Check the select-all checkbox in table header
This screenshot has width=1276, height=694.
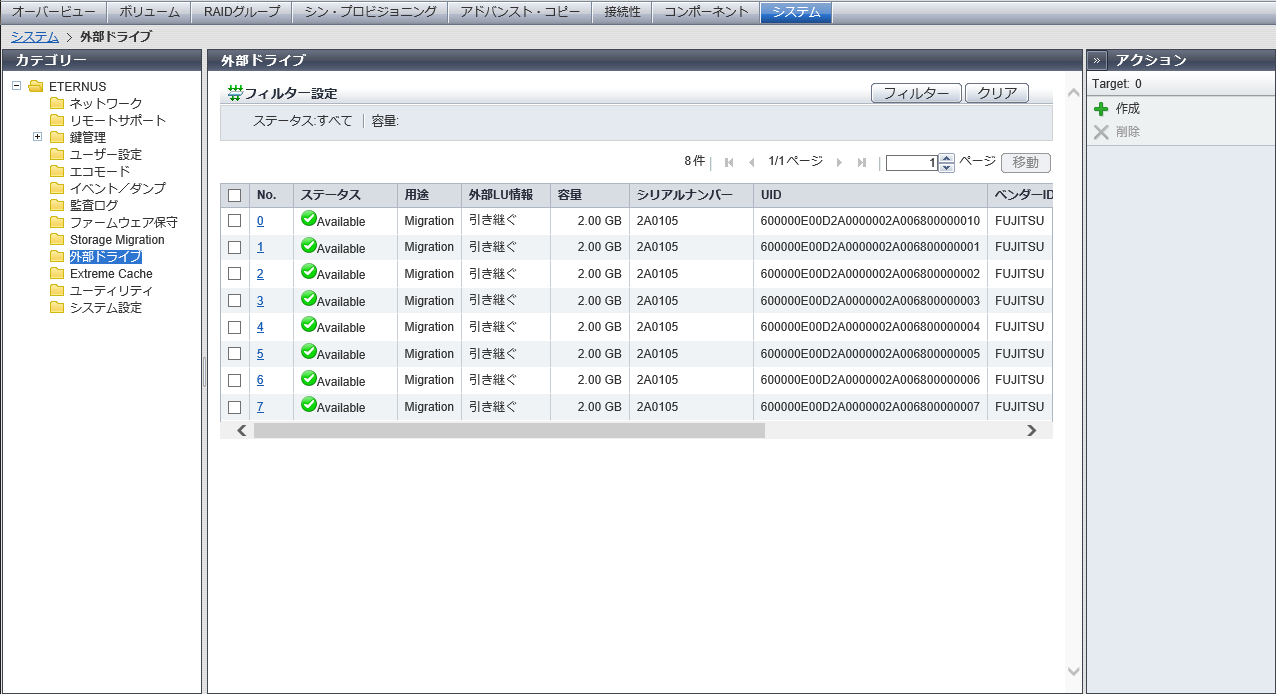point(235,195)
